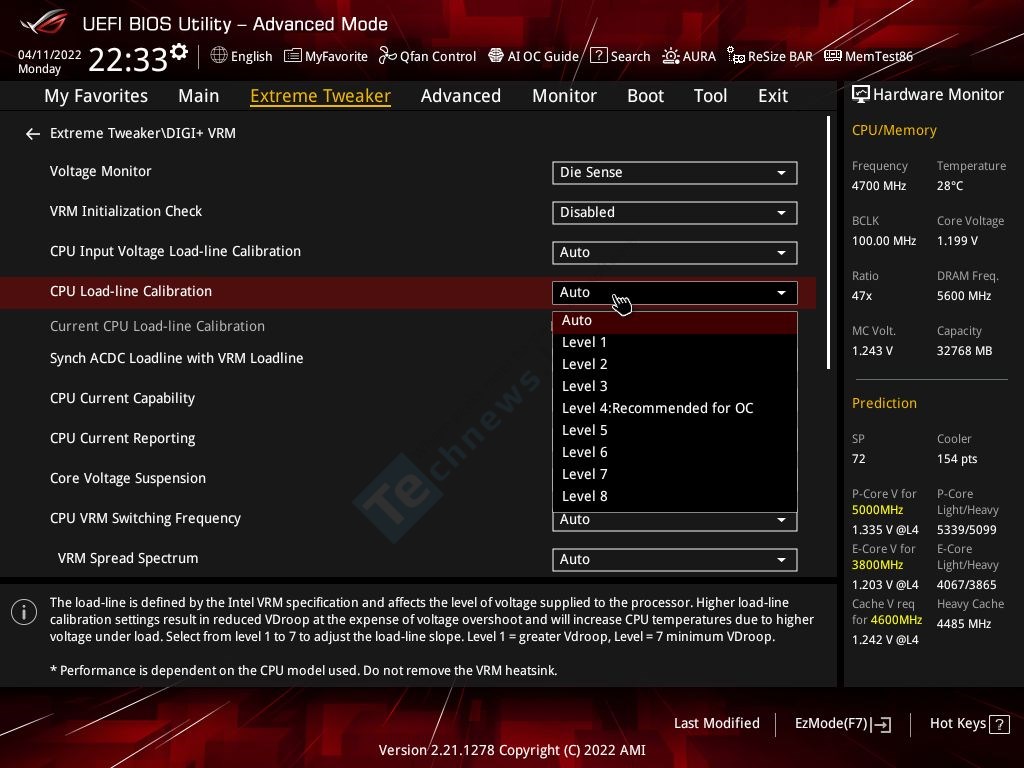Click the 22:33 clock time
This screenshot has width=1024, height=768.
point(128,59)
